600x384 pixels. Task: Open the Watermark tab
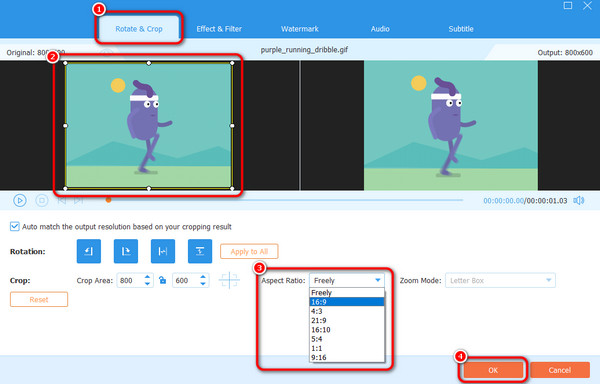300,29
